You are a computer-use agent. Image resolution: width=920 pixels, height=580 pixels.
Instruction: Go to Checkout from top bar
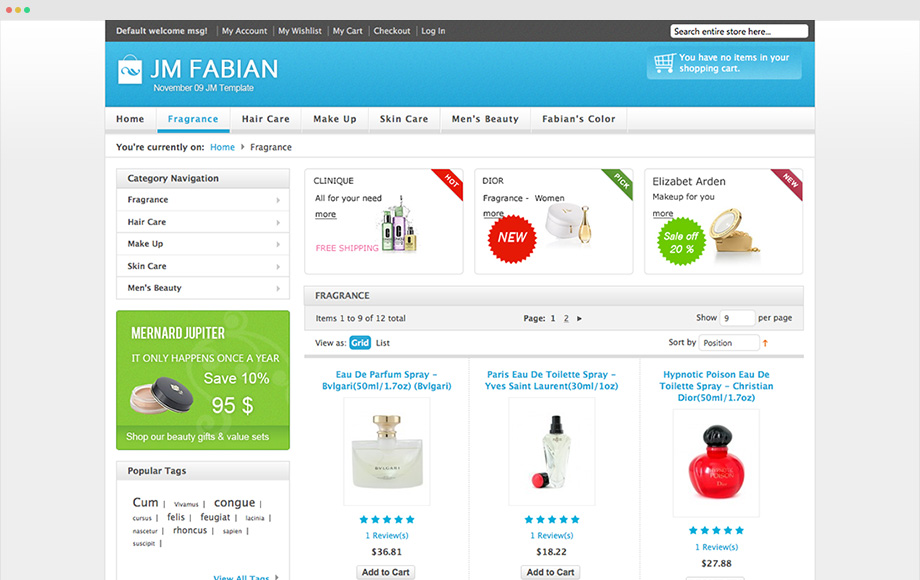(x=392, y=31)
